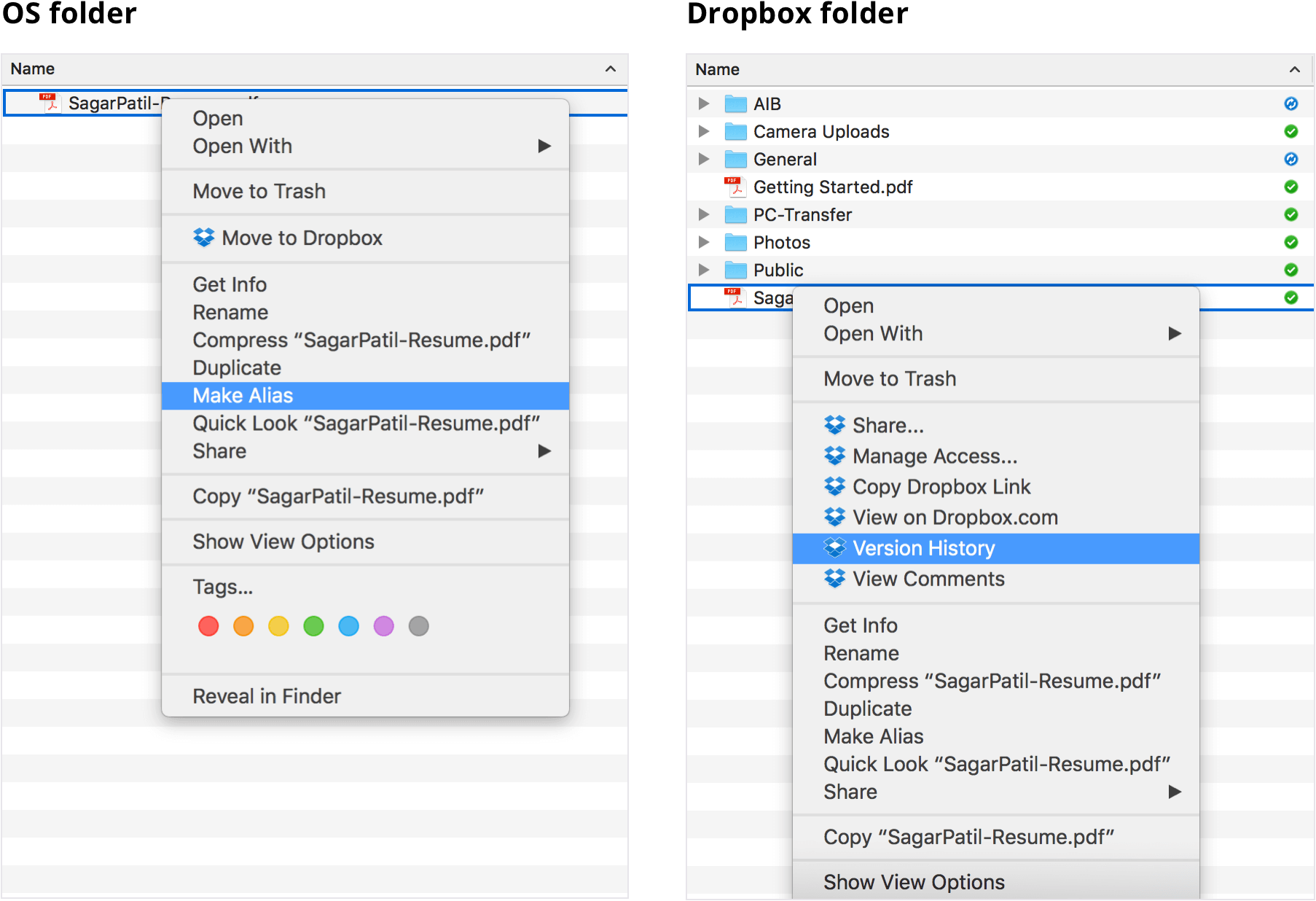Click the AIB folder icon
Screen dimensions: 1316x901
point(736,104)
